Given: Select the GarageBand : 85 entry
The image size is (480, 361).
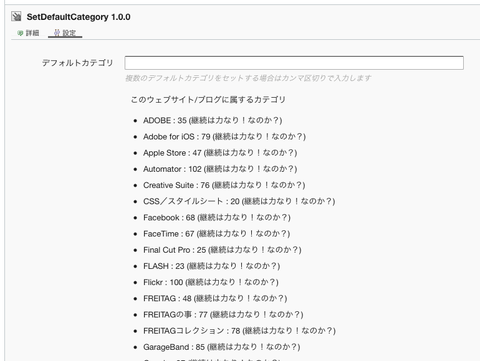Looking at the screenshot, I should (x=221, y=347).
